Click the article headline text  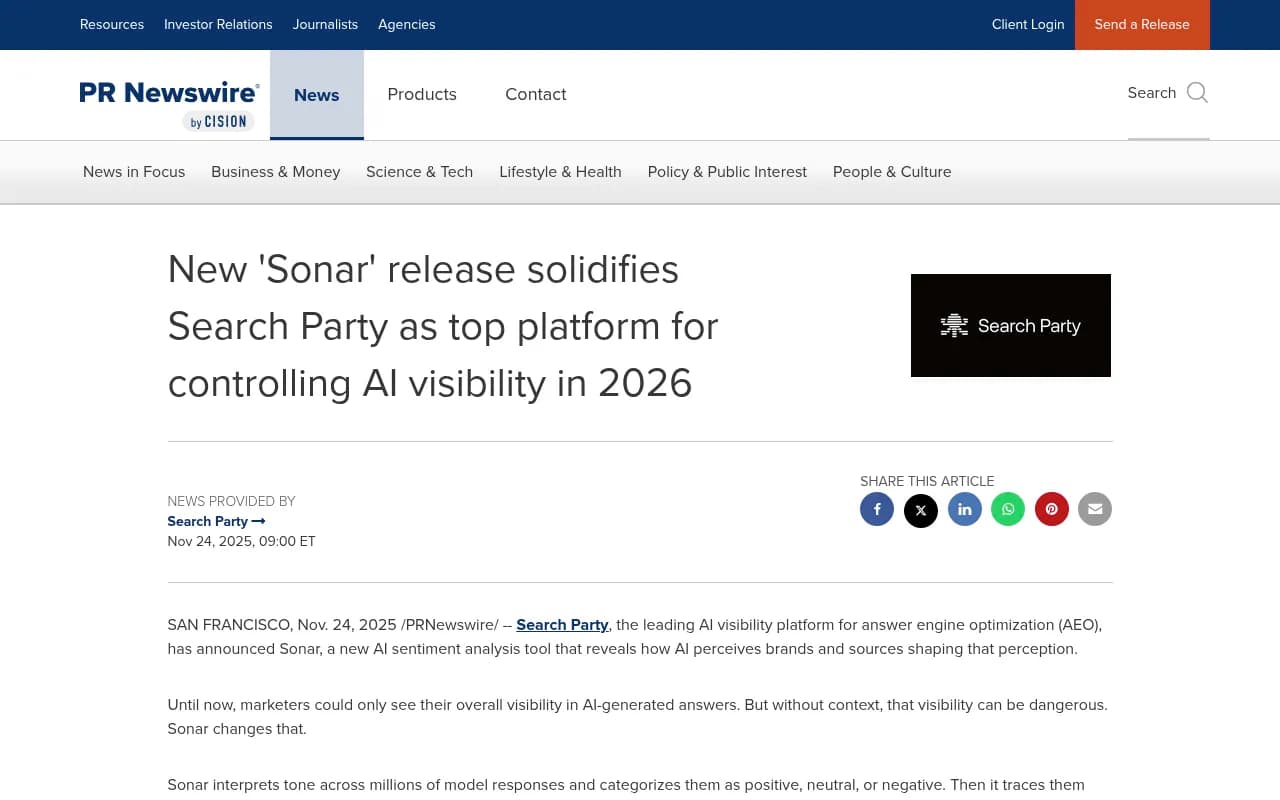(443, 326)
